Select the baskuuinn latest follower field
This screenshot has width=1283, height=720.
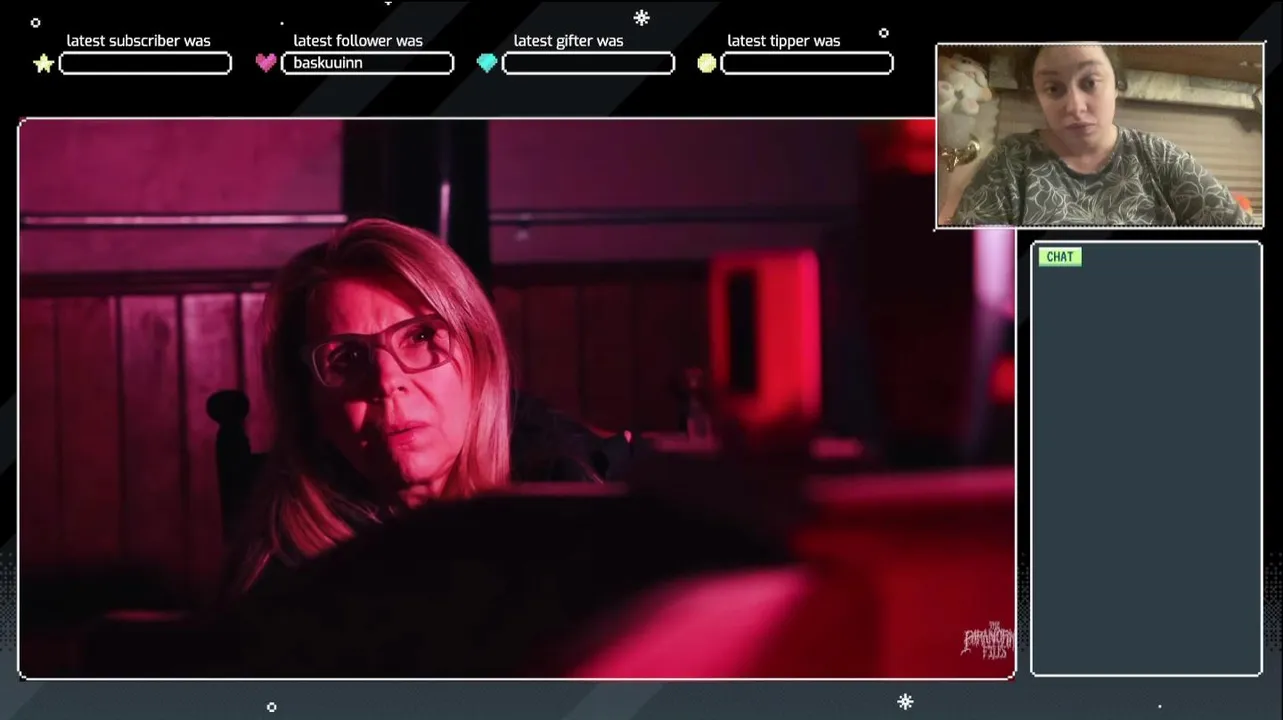click(x=367, y=63)
